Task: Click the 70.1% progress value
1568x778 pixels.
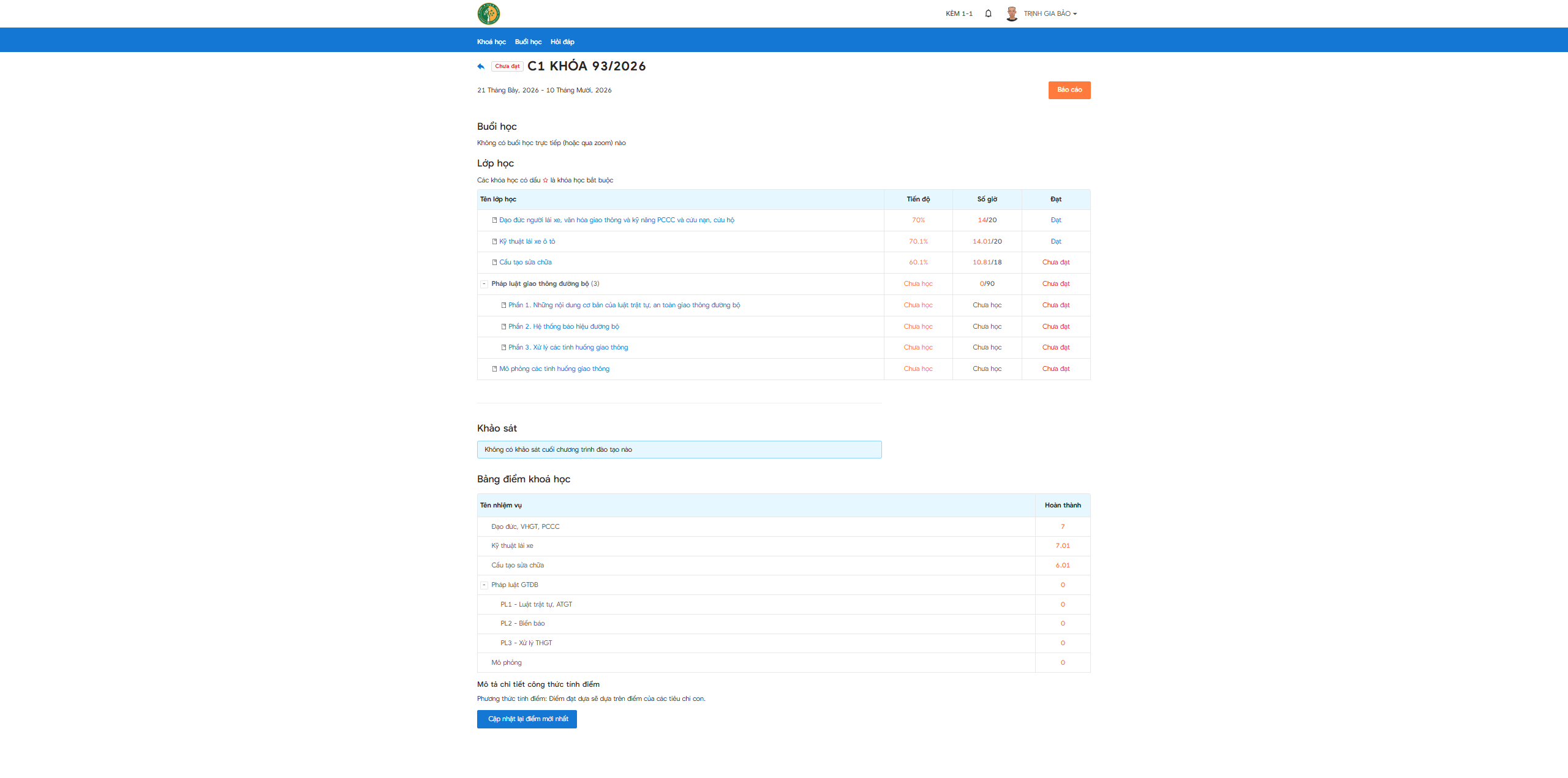Action: coord(918,242)
